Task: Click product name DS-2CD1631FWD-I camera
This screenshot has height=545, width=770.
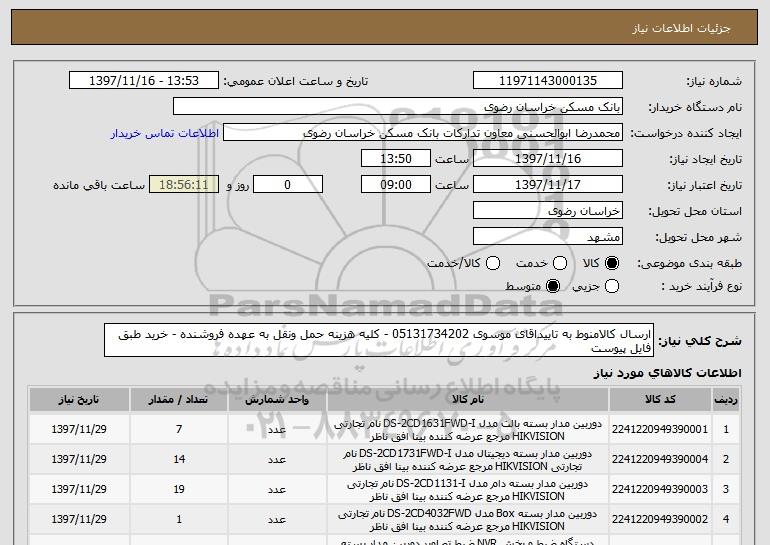Action: pyautogui.click(x=468, y=430)
